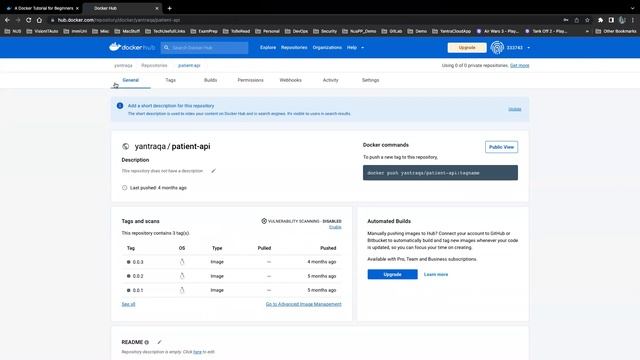This screenshot has width=640, height=360.
Task: Click the vulnerability scanning disabled icon
Action: point(264,221)
